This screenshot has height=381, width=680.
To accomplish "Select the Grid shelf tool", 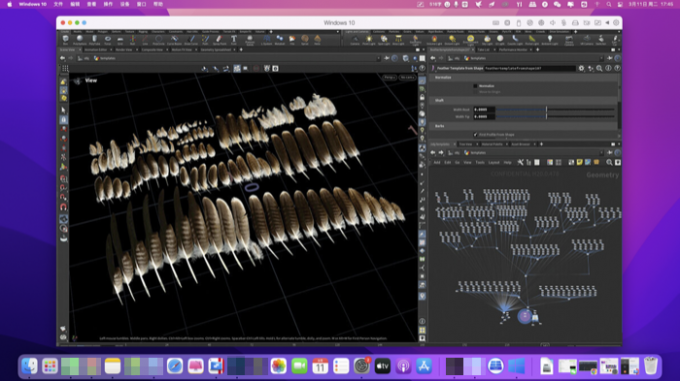I will [x=120, y=39].
